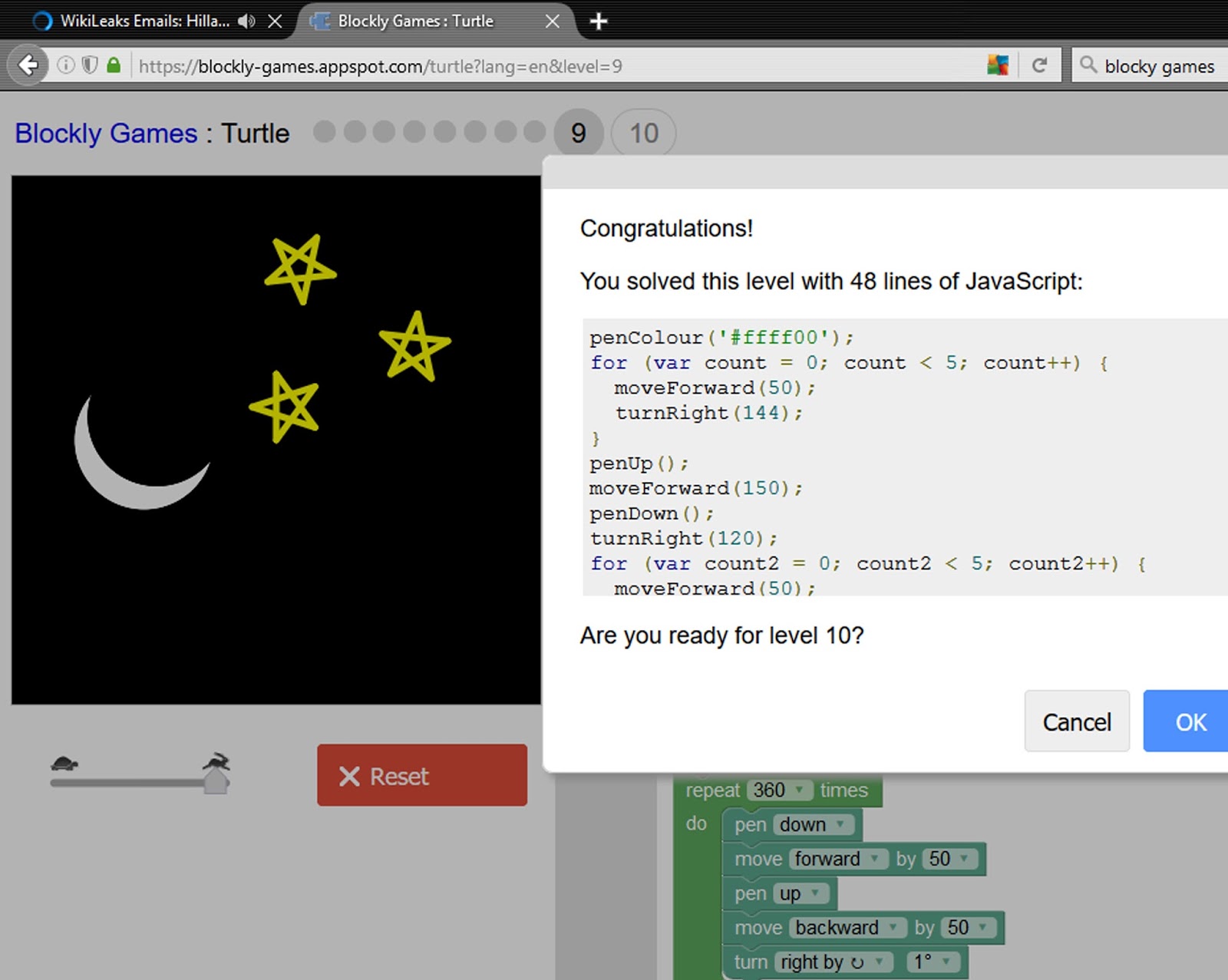This screenshot has width=1228, height=980.
Task: Show site information via the circled i icon
Action: (x=67, y=65)
